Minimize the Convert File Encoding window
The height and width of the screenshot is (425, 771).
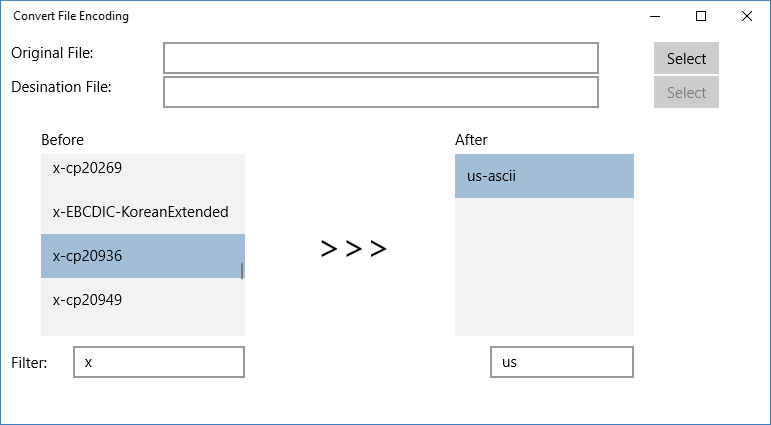coord(655,16)
